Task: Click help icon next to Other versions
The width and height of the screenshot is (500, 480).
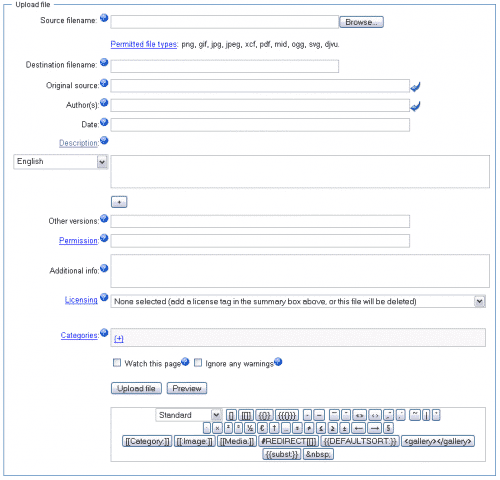Action: click(104, 218)
